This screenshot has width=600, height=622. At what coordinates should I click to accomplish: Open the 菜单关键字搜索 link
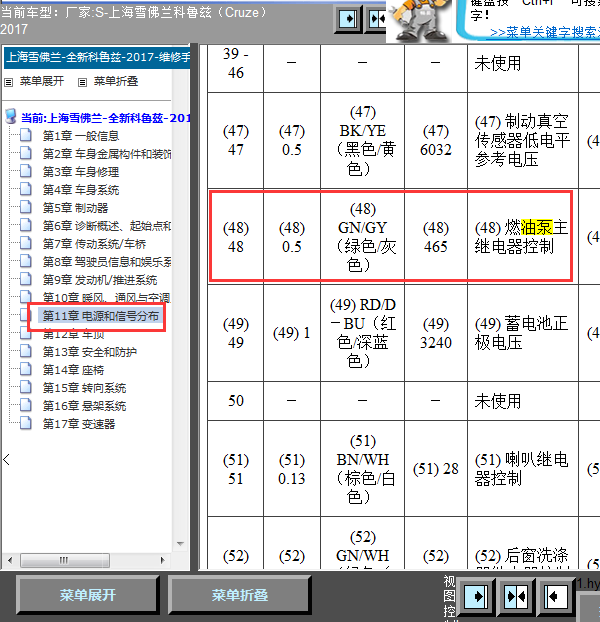(x=544, y=33)
